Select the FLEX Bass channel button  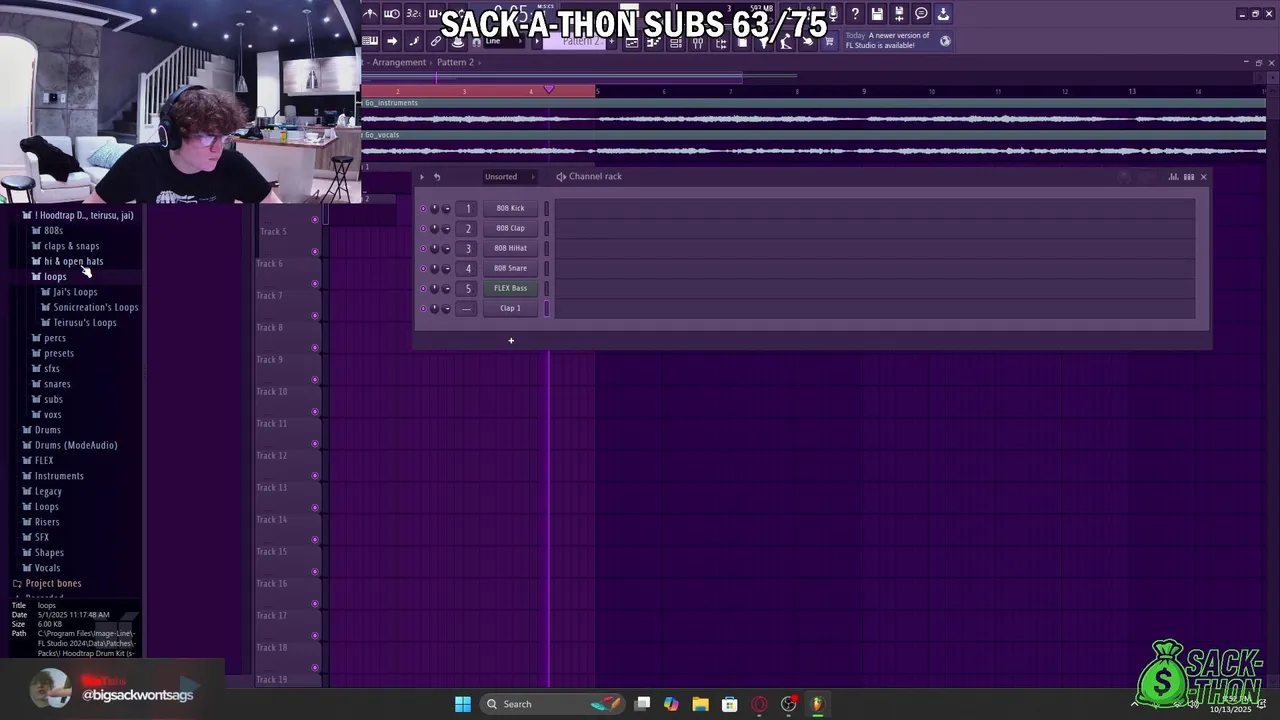point(510,288)
